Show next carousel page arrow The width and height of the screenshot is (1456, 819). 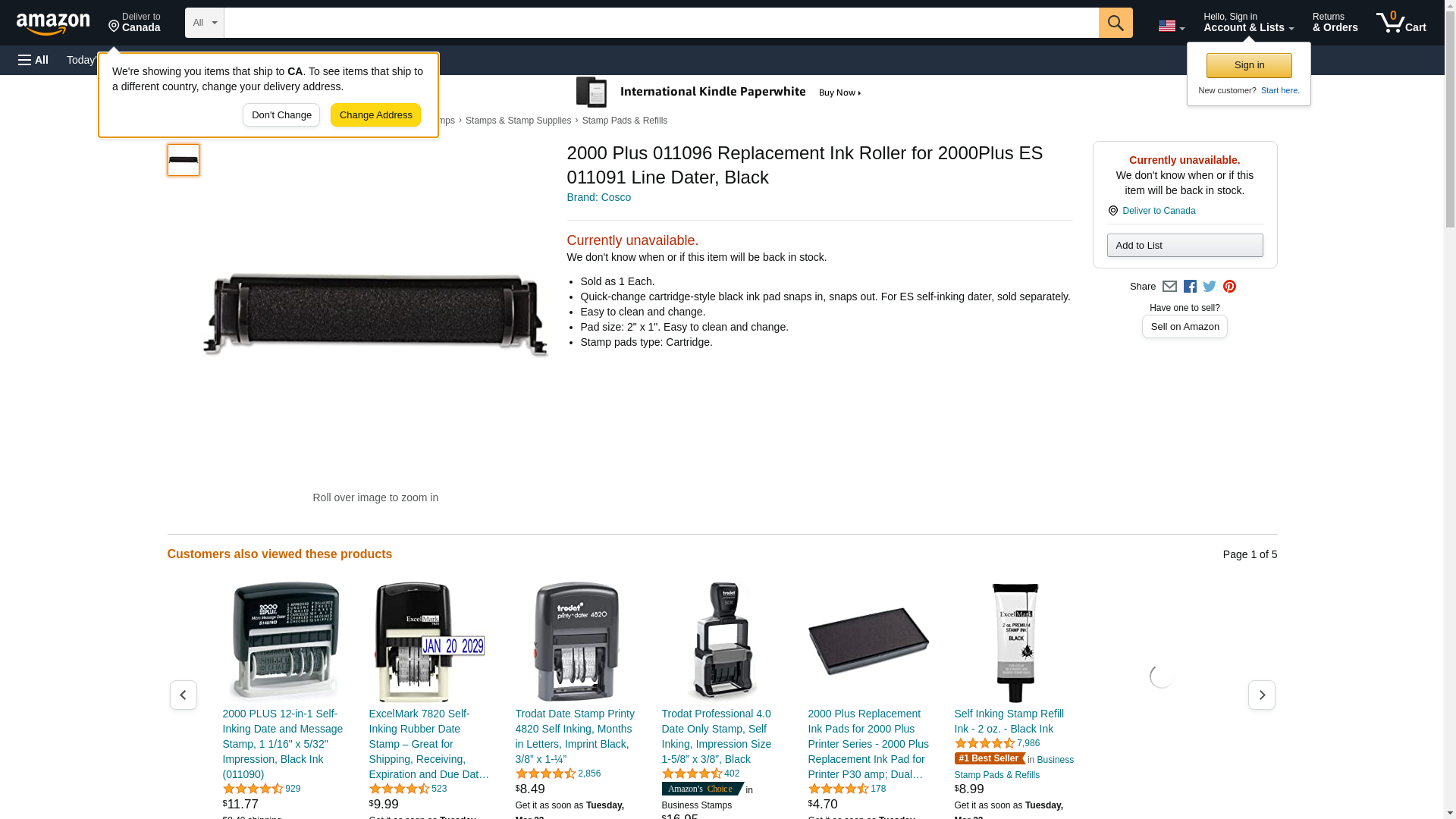tap(1262, 695)
